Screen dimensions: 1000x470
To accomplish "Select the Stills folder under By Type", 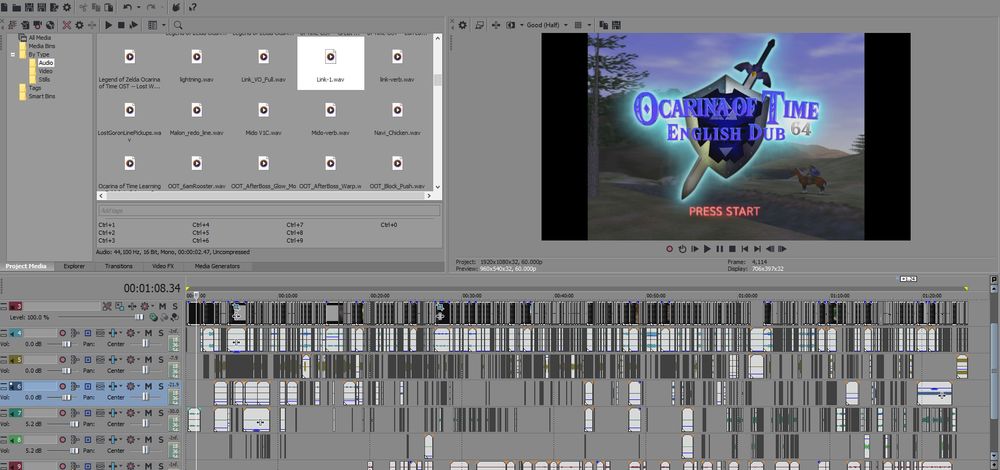I will [x=45, y=80].
